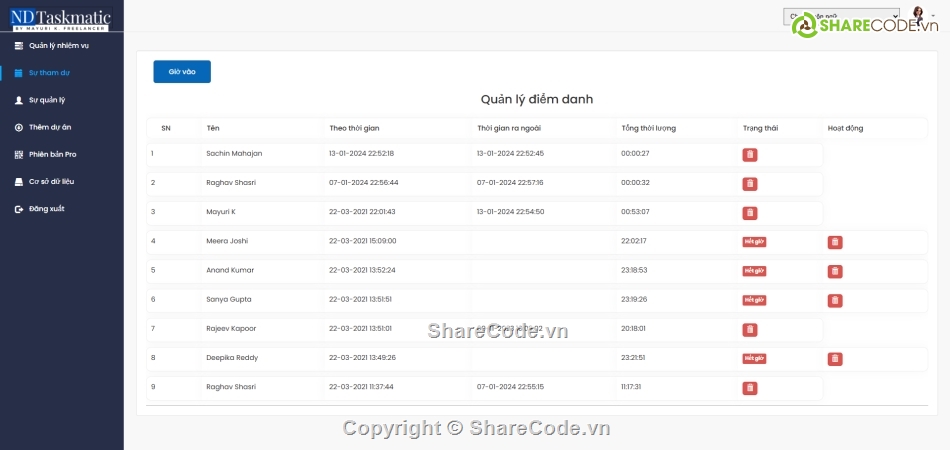Select Thêm dự án in the sidebar
This screenshot has height=450, width=950.
click(50, 127)
